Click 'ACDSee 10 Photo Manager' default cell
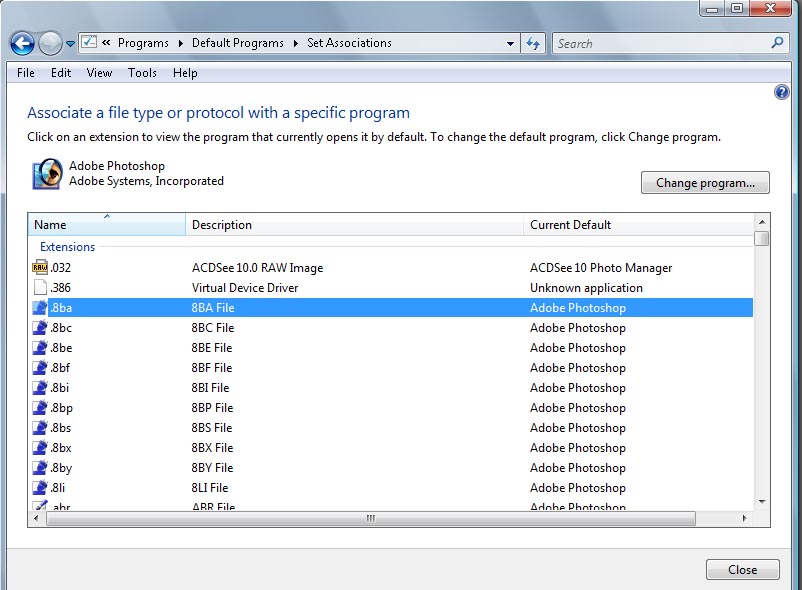The image size is (802, 590). tap(601, 267)
